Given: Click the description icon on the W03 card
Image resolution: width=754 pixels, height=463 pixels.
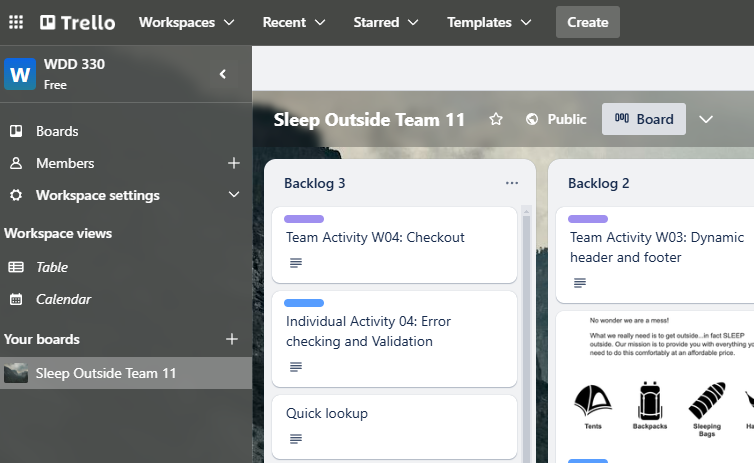Looking at the screenshot, I should click(x=580, y=283).
